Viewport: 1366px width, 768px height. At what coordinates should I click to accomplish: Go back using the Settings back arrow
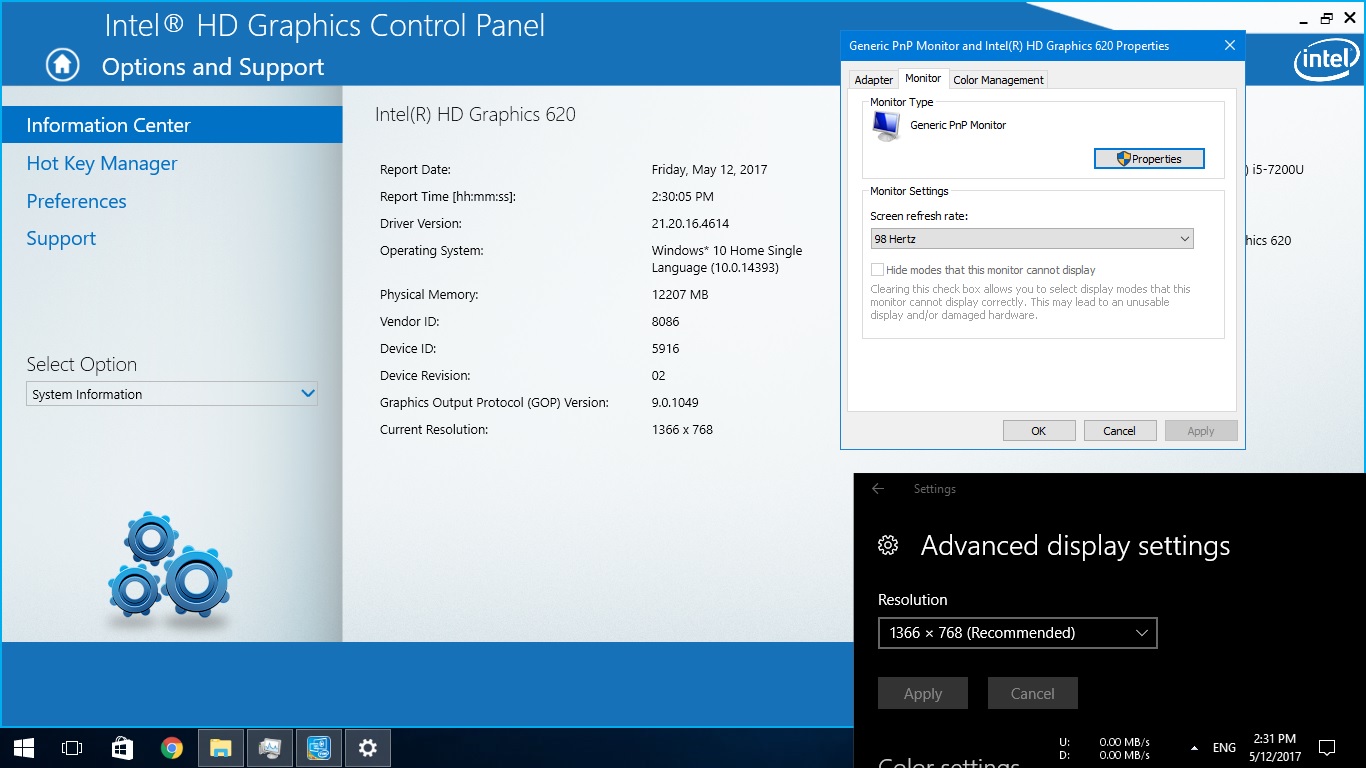coord(878,489)
